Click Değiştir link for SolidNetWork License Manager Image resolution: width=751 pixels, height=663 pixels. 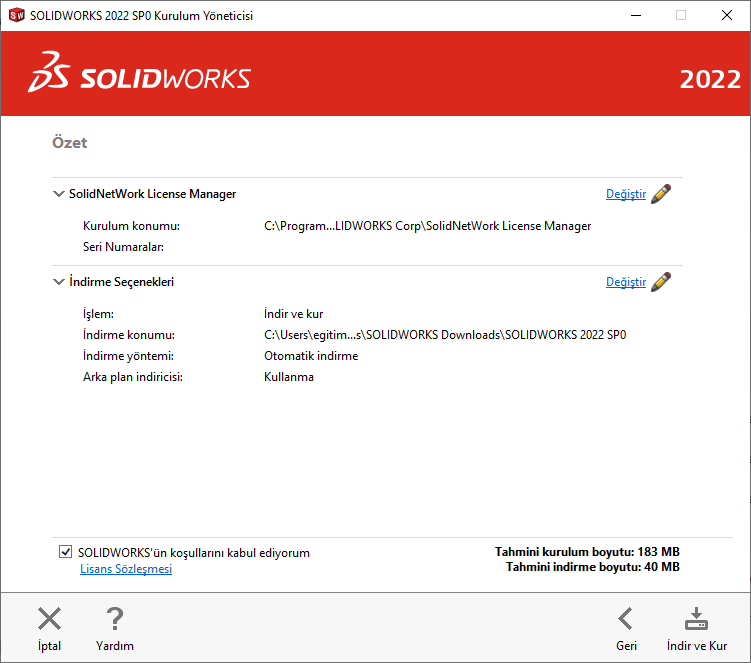(x=626, y=194)
